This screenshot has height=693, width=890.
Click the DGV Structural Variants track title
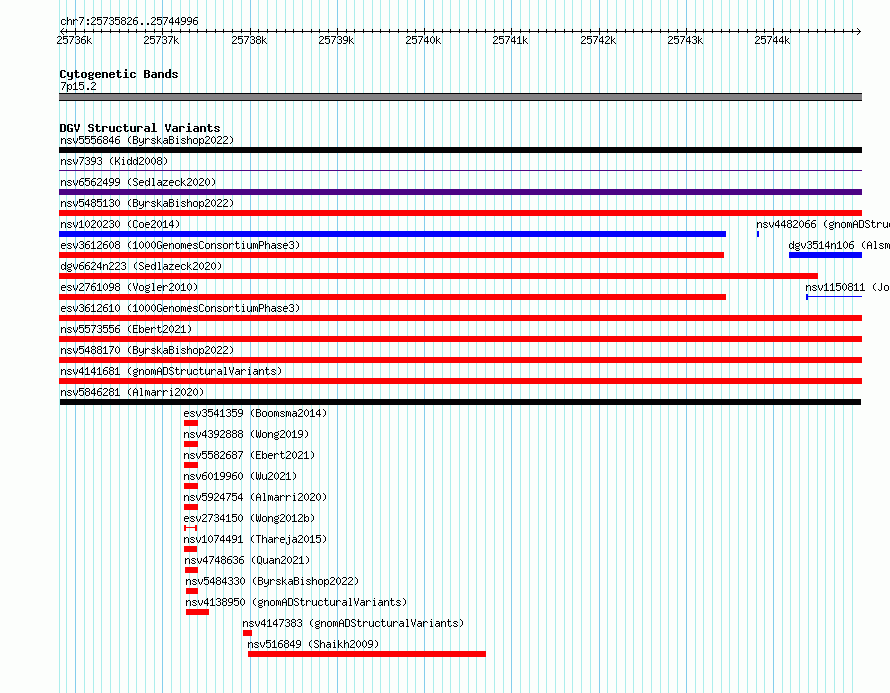[140, 128]
